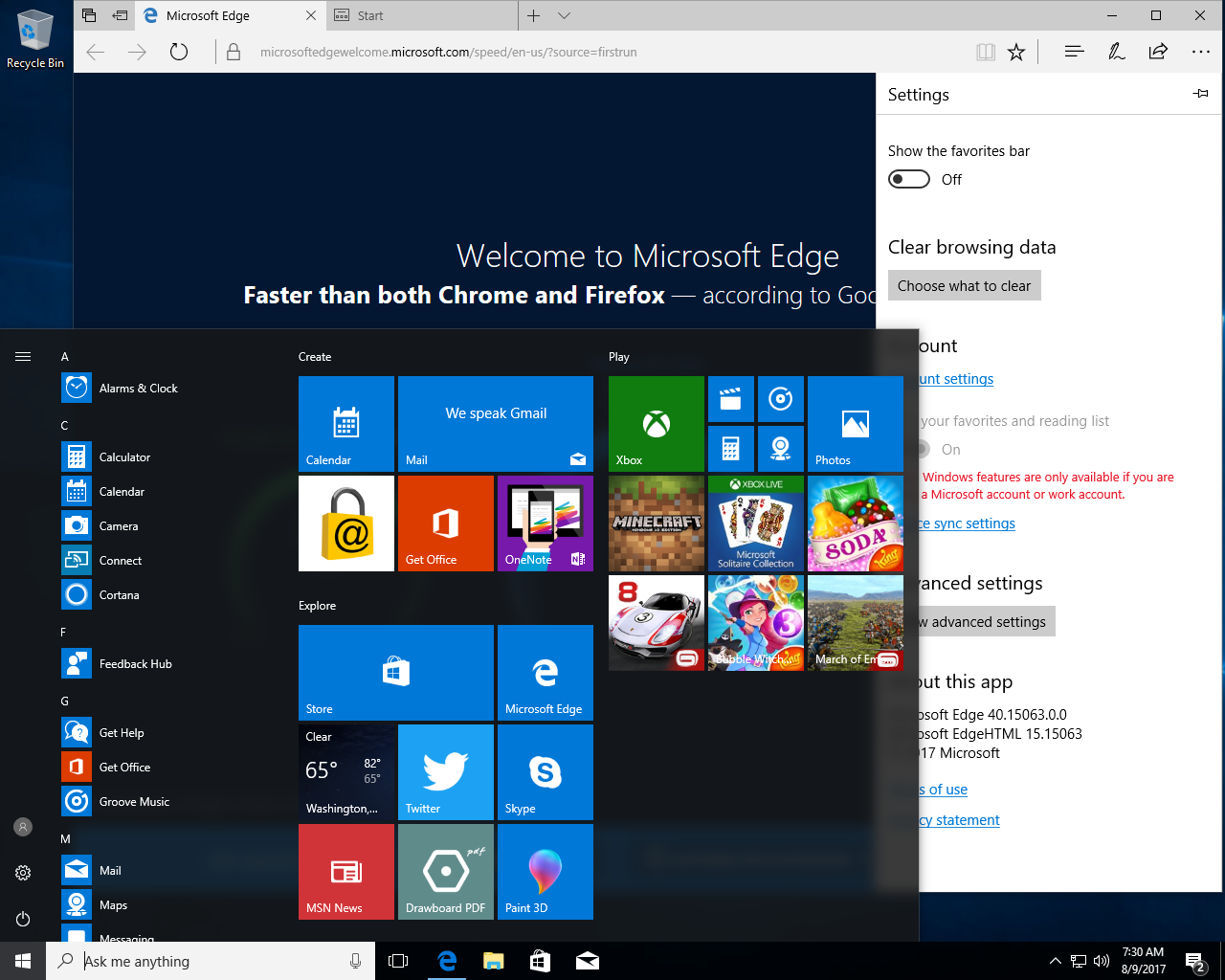Switch to the Start tab in Edge
The image size is (1225, 980).
point(422,15)
